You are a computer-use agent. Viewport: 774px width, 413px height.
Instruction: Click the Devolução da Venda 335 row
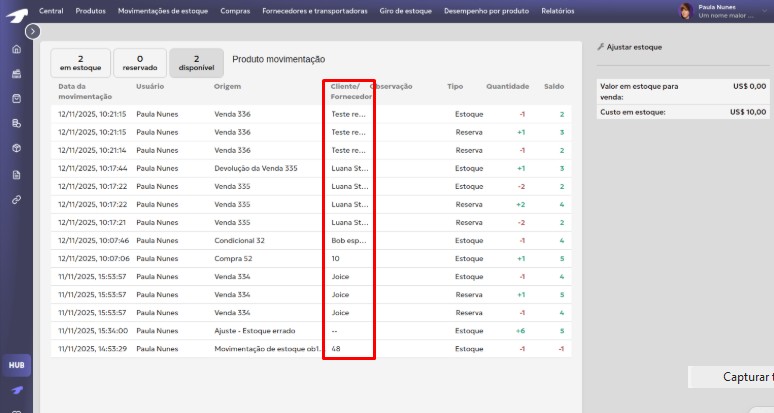(x=256, y=168)
